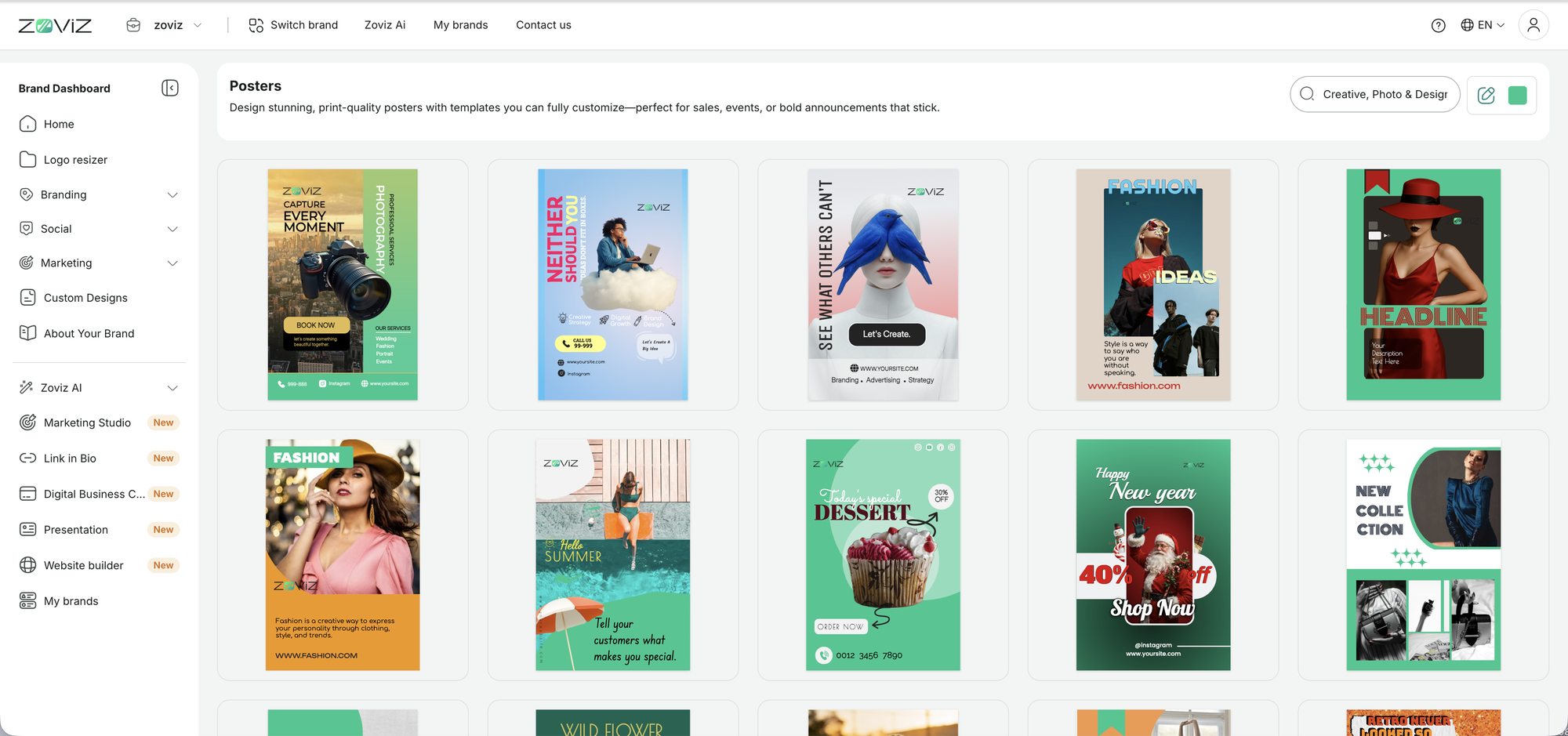Click the Digital Business Card icon
This screenshot has height=736, width=1568.
pos(27,494)
